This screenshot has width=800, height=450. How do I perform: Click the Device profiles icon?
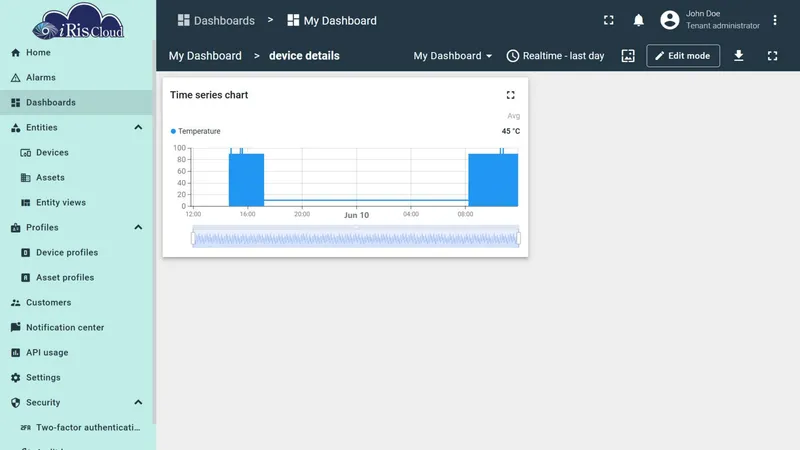tap(26, 253)
